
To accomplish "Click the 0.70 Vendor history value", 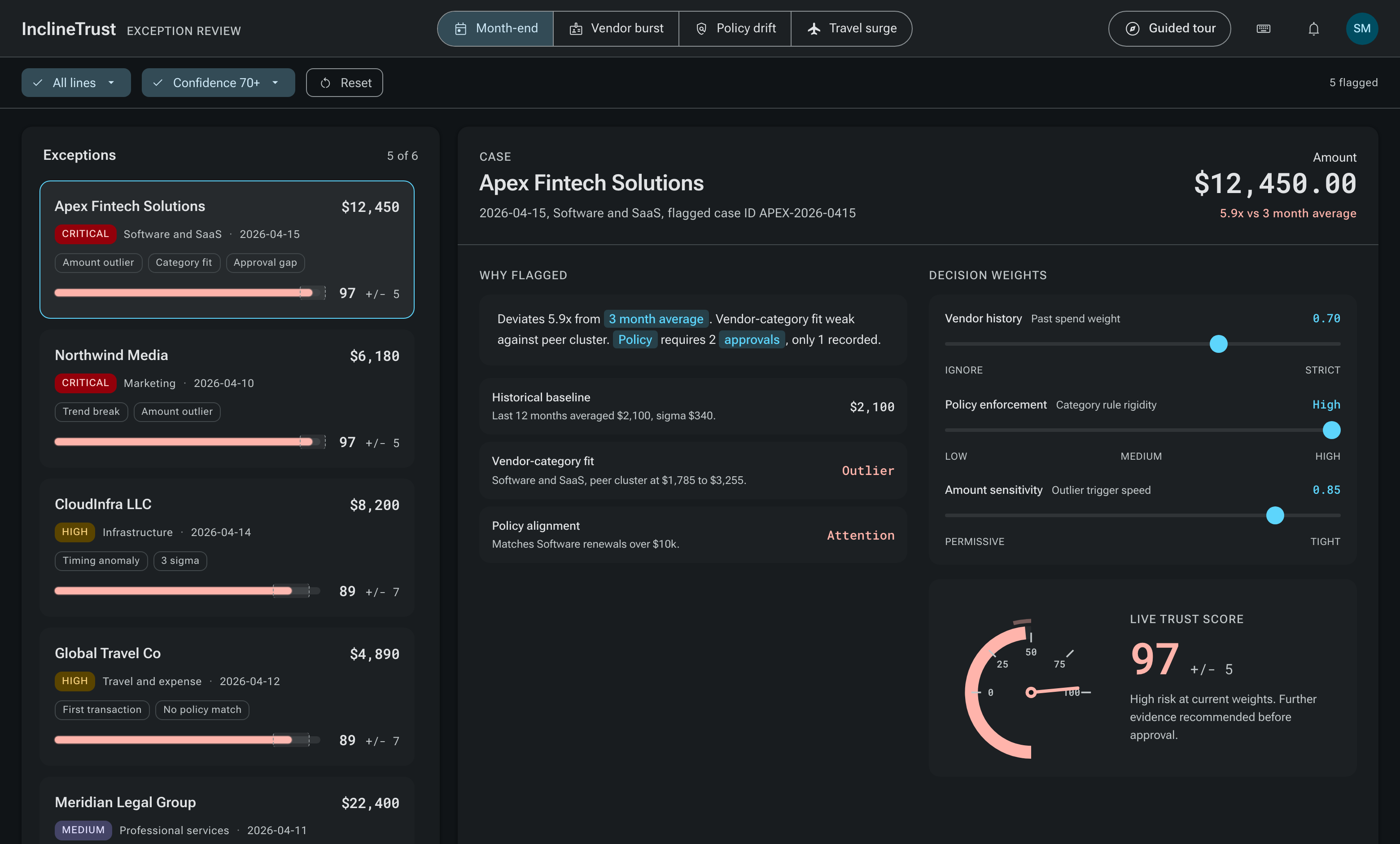I will [x=1326, y=319].
